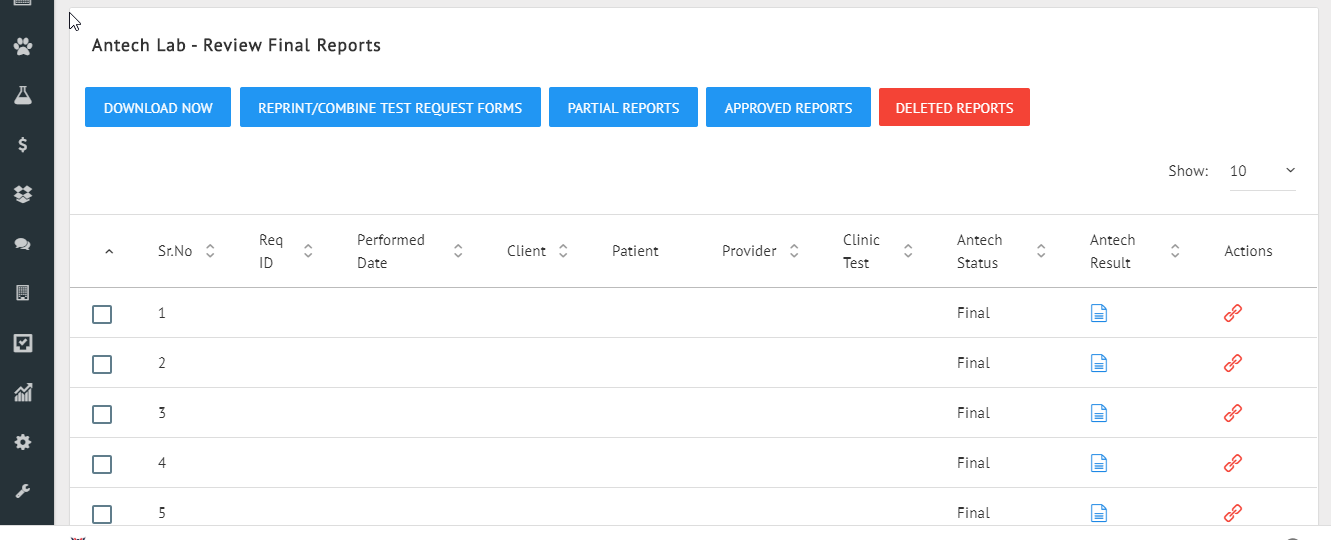Click the Antech Lab - Review Final Reports title
This screenshot has height=540, width=1331.
[236, 45]
